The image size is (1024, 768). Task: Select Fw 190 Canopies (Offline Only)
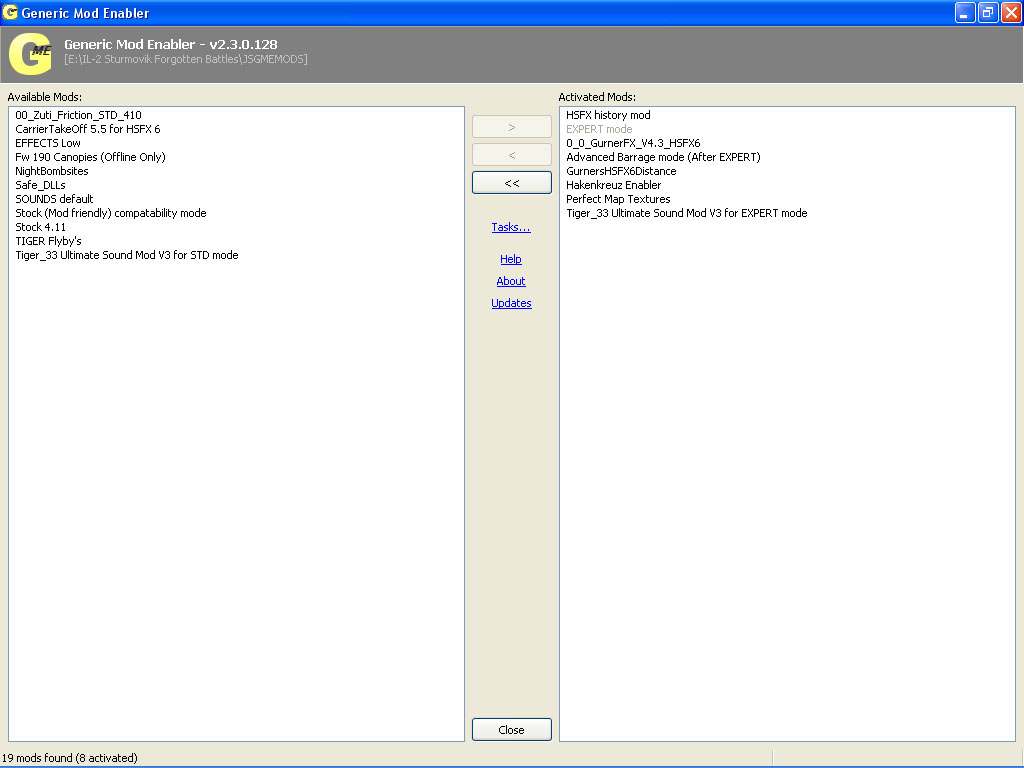(x=90, y=157)
